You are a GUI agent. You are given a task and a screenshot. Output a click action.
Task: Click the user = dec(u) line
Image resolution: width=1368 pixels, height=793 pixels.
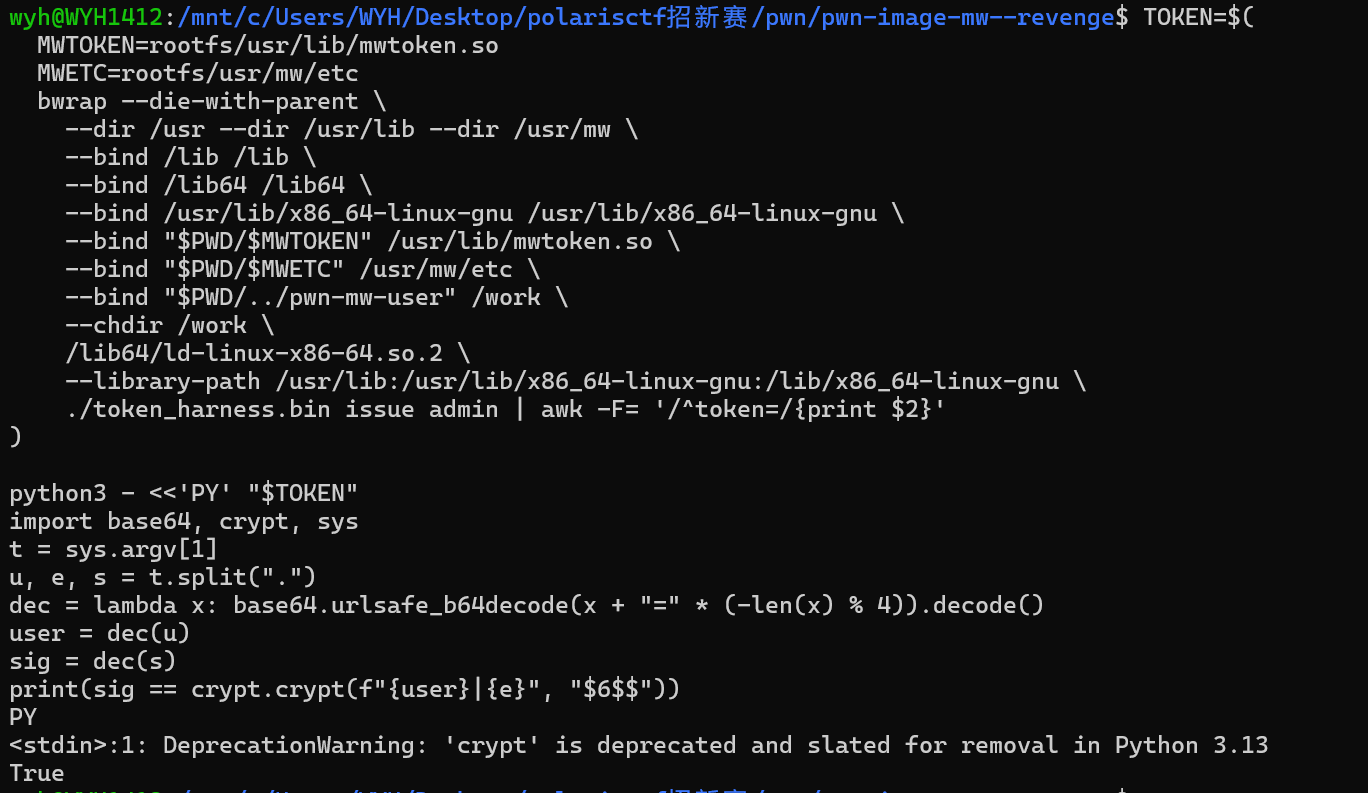[99, 633]
